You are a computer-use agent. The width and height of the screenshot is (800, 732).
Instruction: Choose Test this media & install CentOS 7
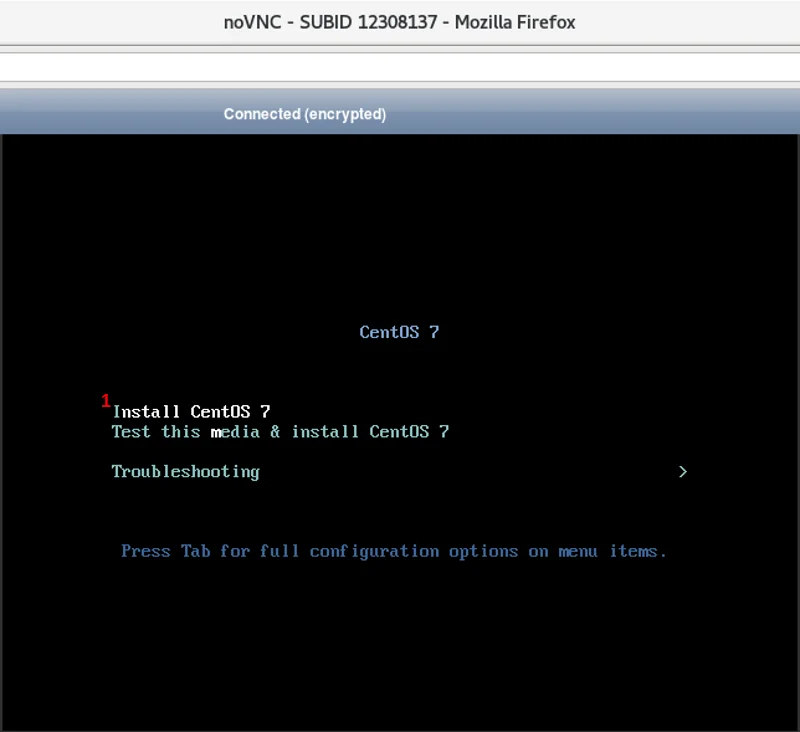280,432
